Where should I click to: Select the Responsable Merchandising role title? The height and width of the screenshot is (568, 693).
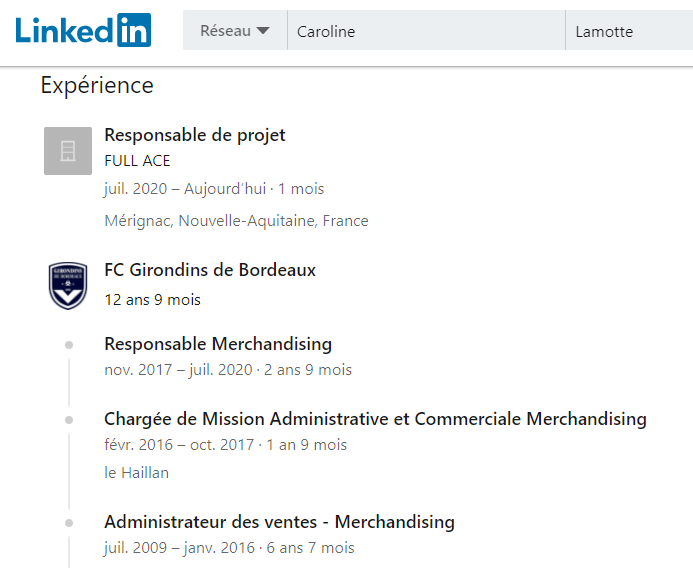[x=218, y=344]
